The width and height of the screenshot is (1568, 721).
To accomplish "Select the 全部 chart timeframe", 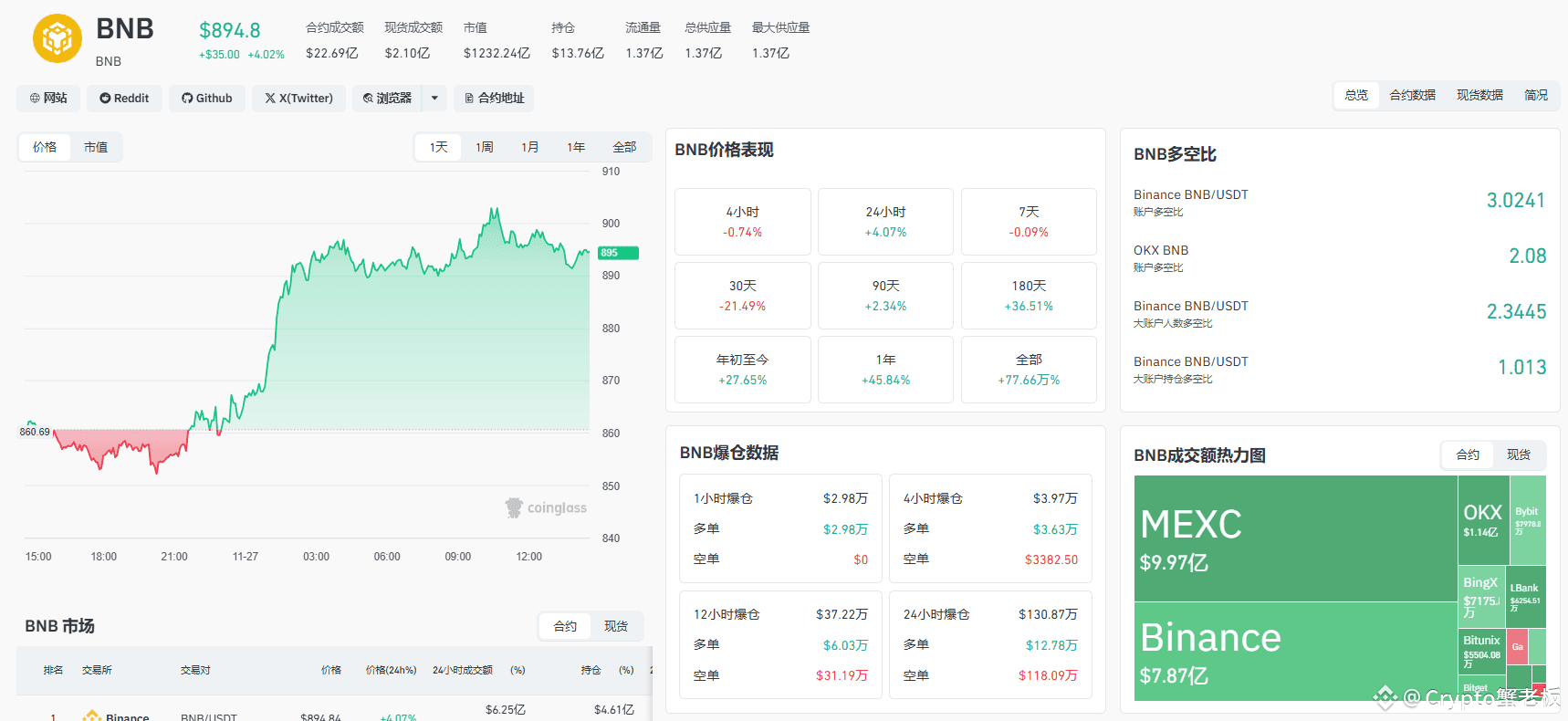I will click(x=624, y=147).
